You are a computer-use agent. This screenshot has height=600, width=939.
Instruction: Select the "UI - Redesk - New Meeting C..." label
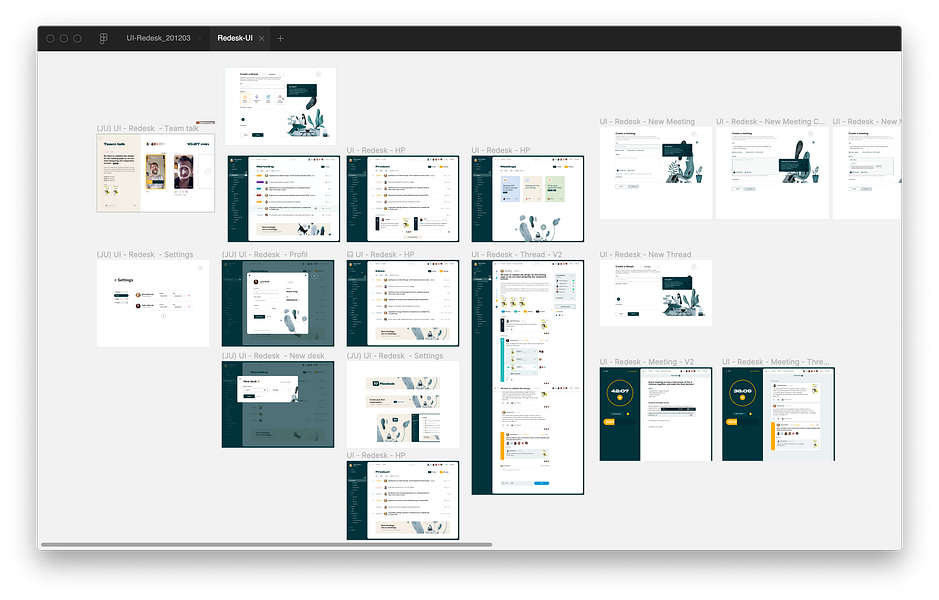coord(771,122)
